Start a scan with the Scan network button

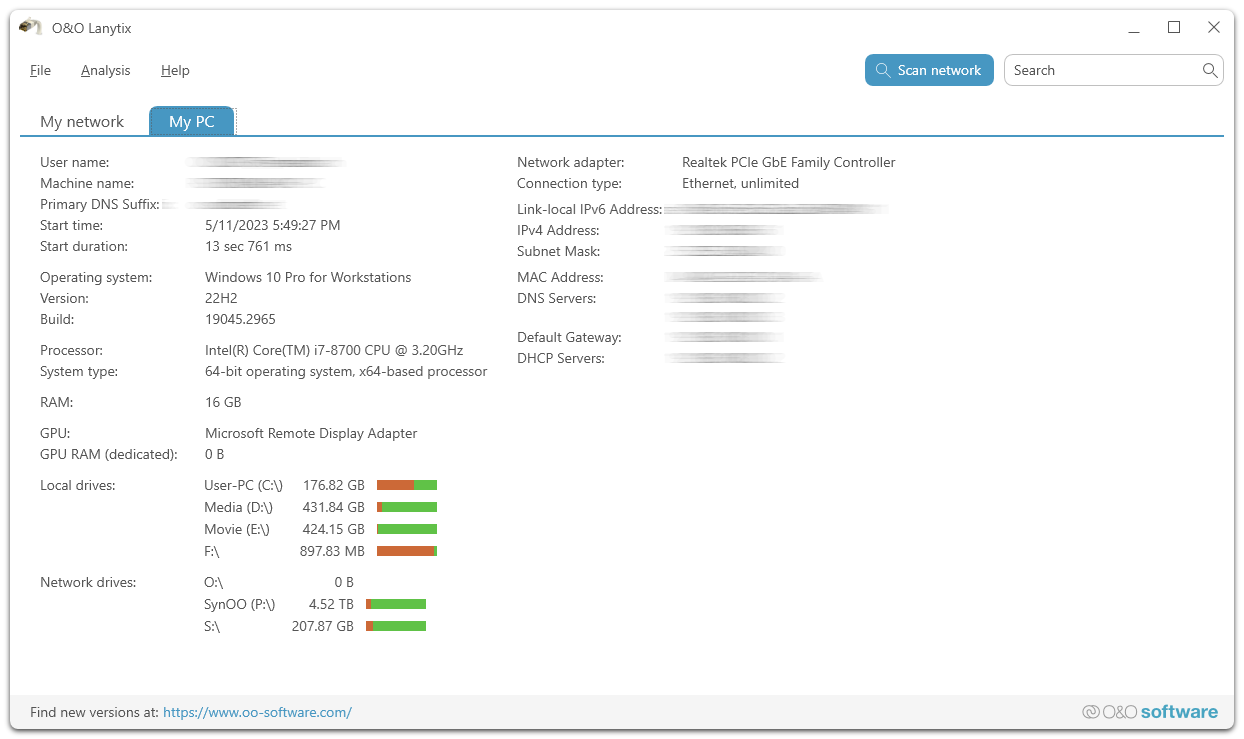tap(929, 70)
